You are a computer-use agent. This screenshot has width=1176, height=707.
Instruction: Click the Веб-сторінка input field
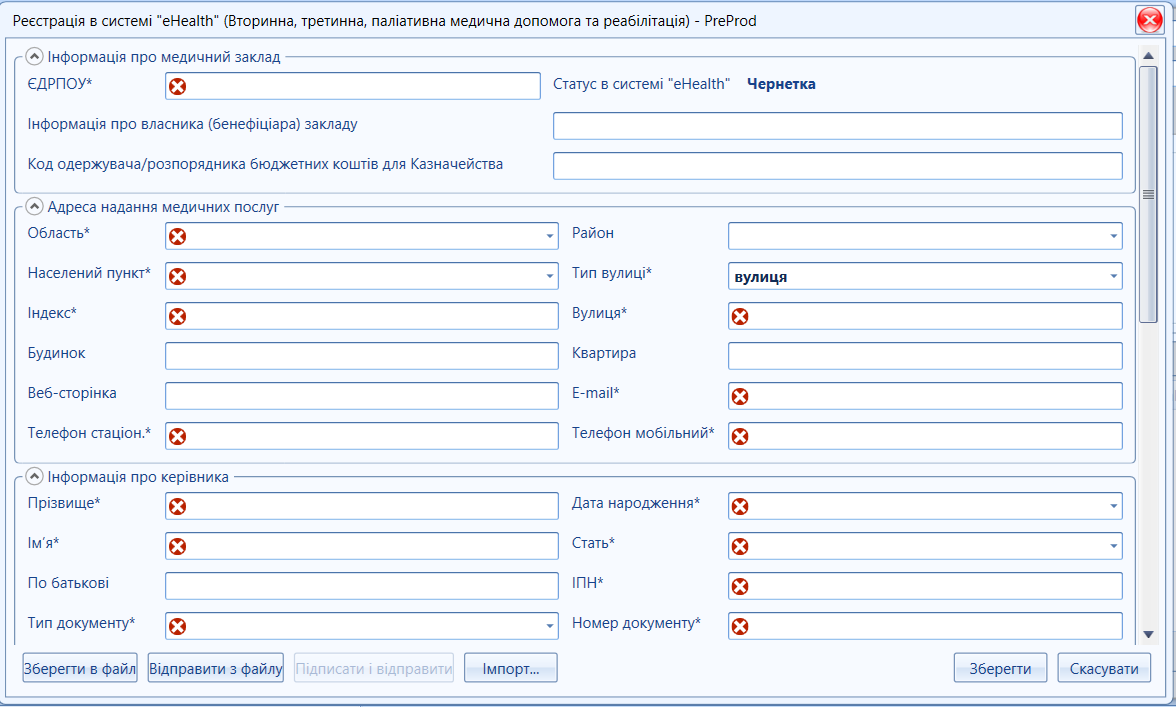362,396
